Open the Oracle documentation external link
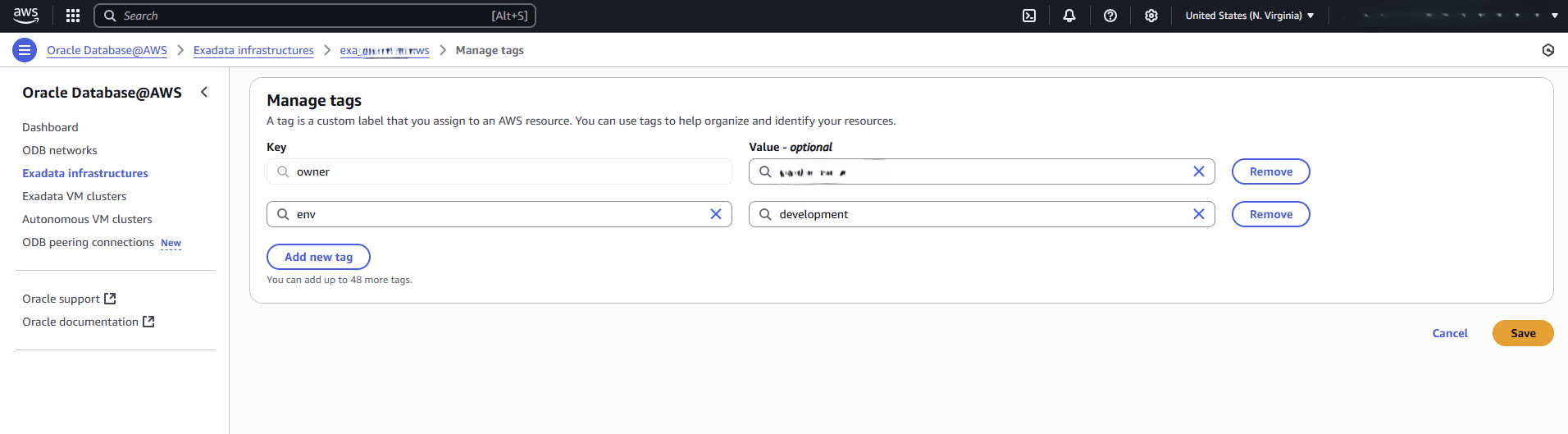Image resolution: width=1568 pixels, height=434 pixels. pos(89,322)
